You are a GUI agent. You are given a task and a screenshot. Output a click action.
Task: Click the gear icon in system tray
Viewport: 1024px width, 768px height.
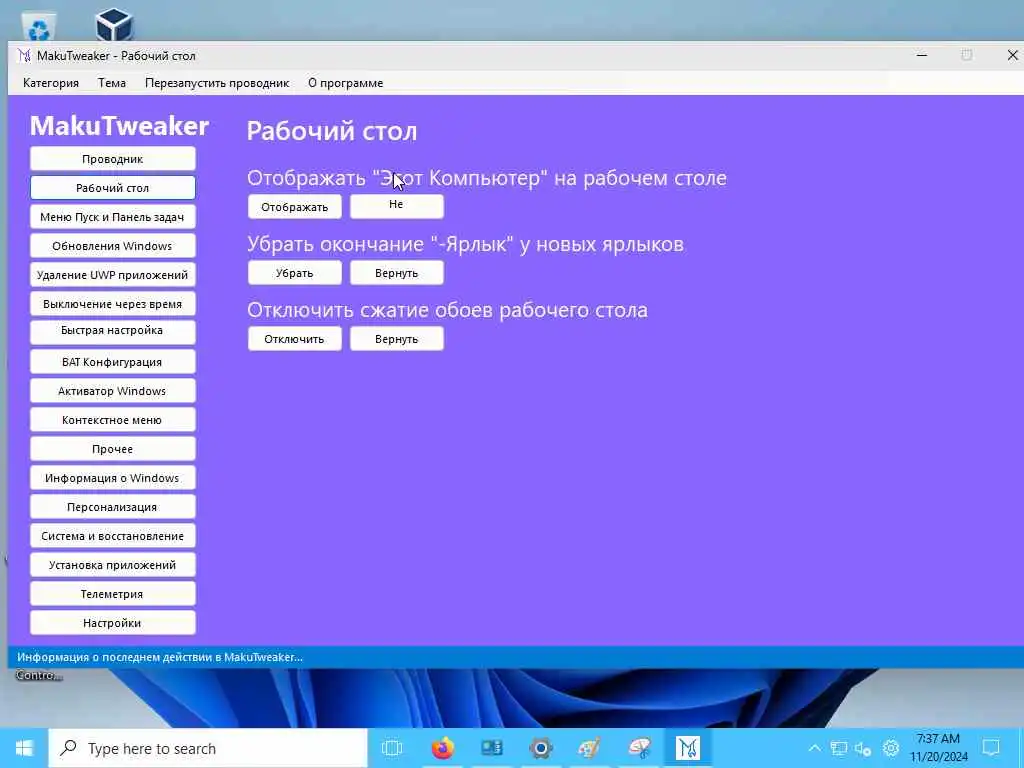891,748
